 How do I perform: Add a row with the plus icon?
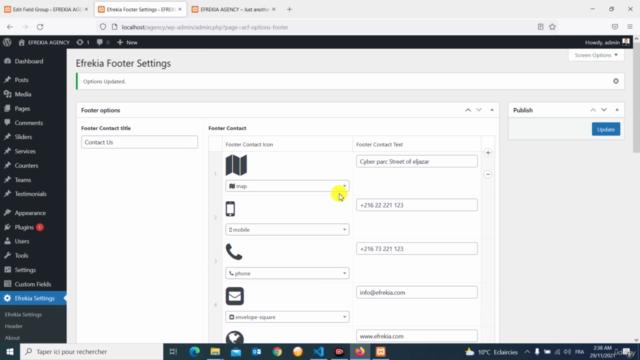(488, 153)
